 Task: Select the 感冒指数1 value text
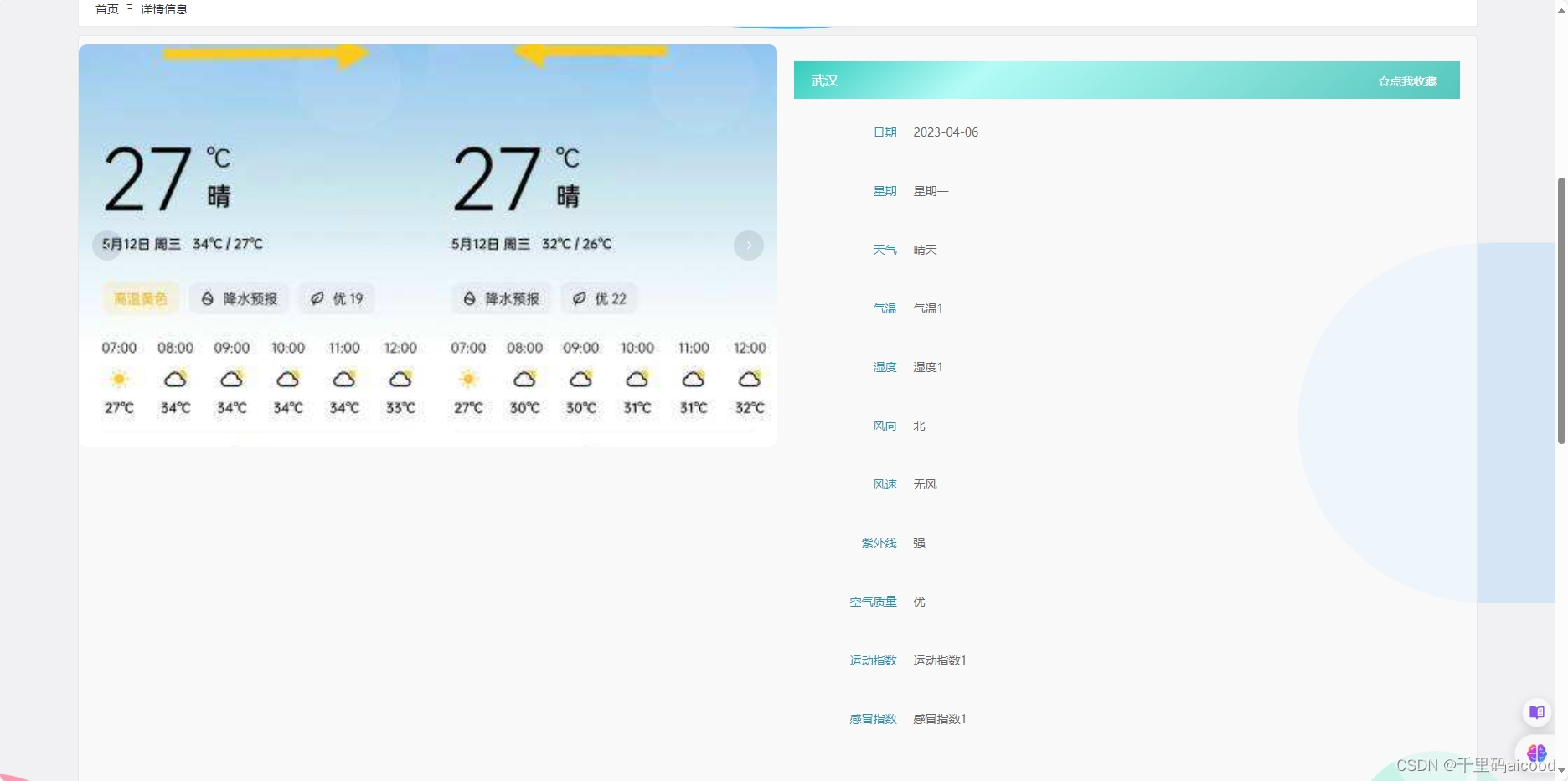pyautogui.click(x=940, y=719)
